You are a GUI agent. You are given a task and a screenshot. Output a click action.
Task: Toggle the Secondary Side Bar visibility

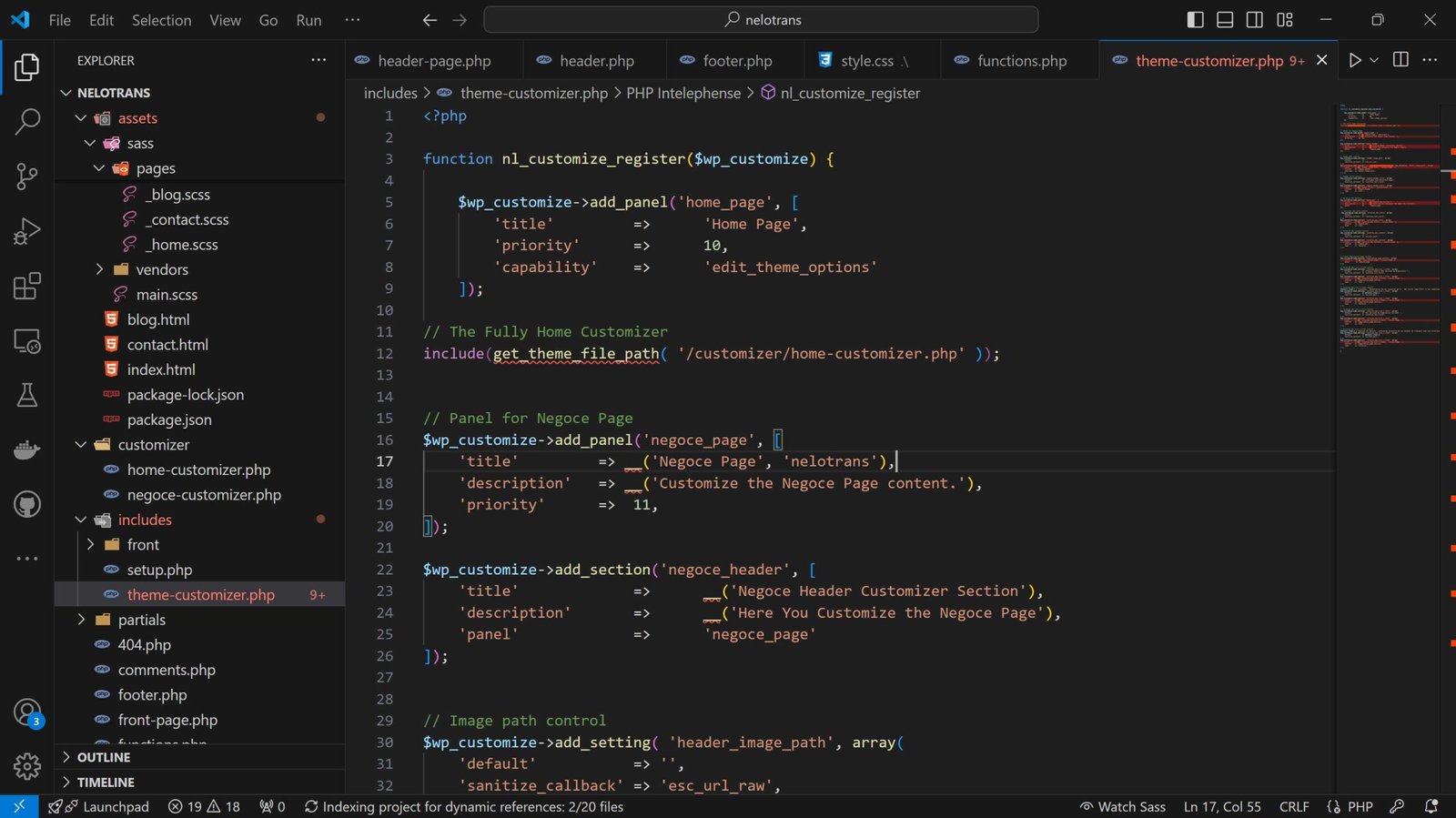click(1254, 20)
